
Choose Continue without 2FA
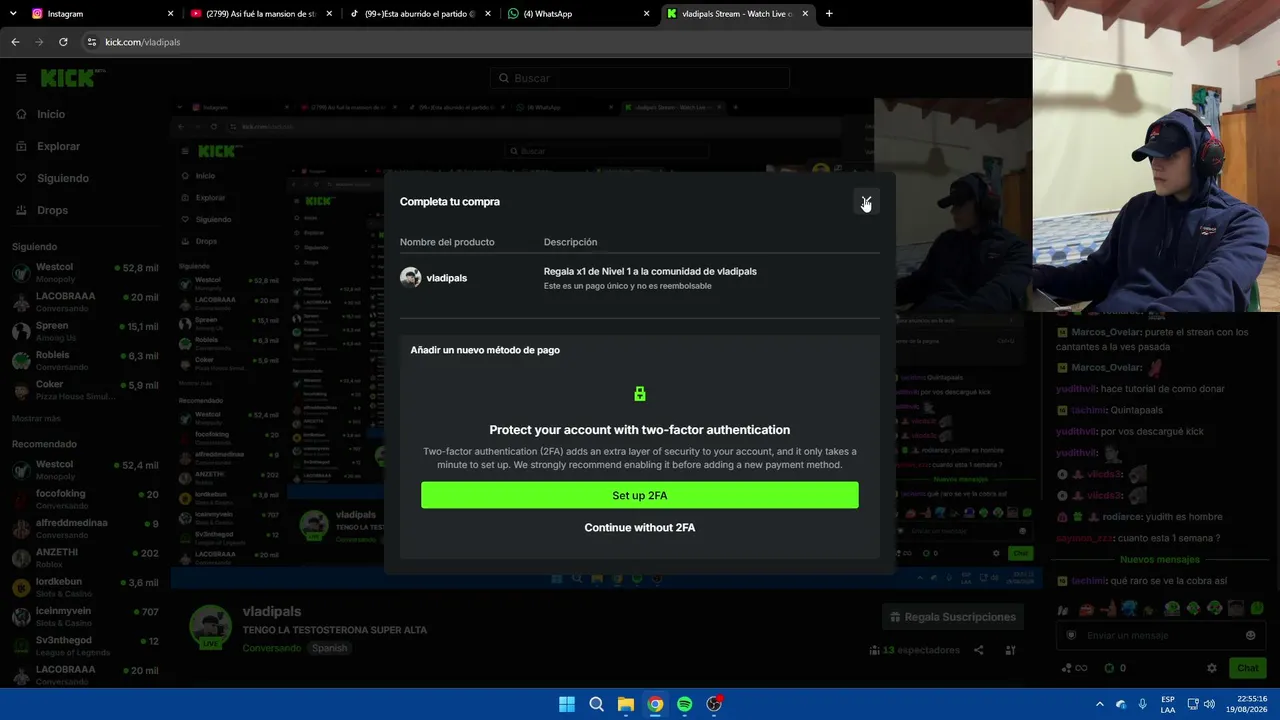tap(640, 527)
